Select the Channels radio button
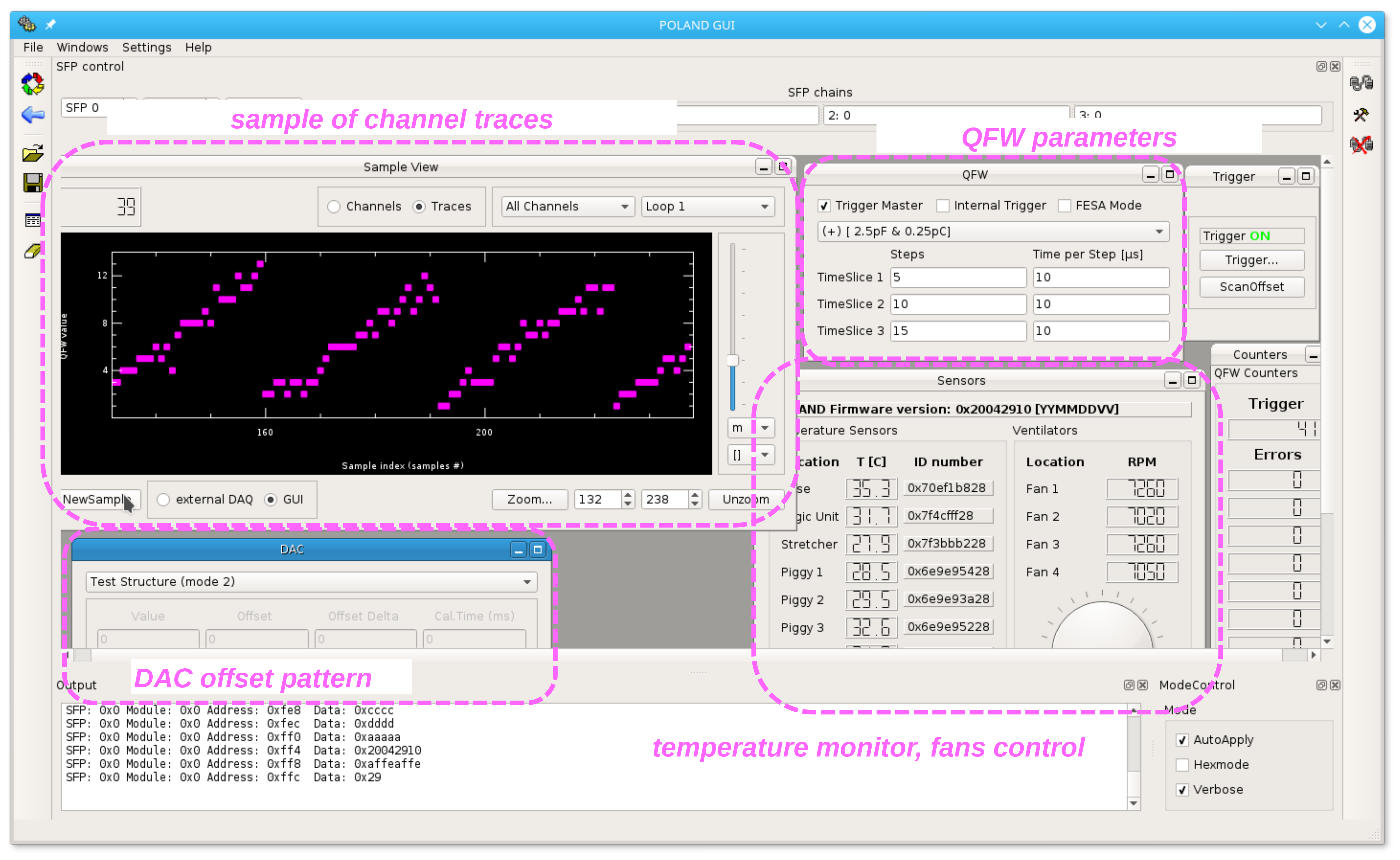The width and height of the screenshot is (1400, 860). coord(334,206)
